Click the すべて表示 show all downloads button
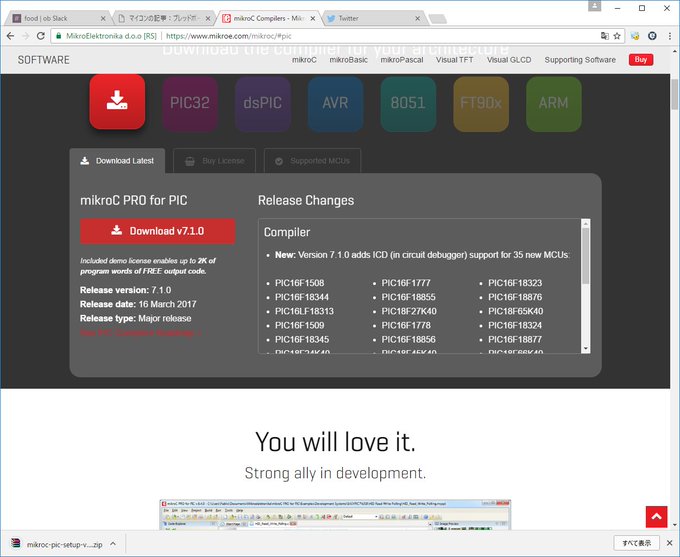 coord(636,543)
